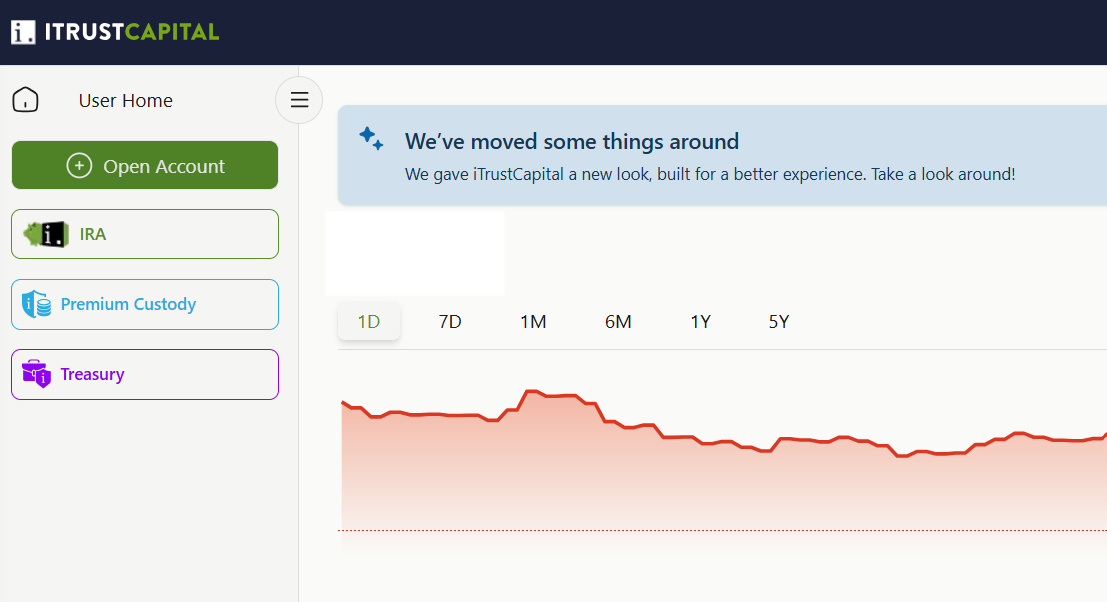Switch chart to 6M range
The height and width of the screenshot is (602, 1107).
coord(618,322)
